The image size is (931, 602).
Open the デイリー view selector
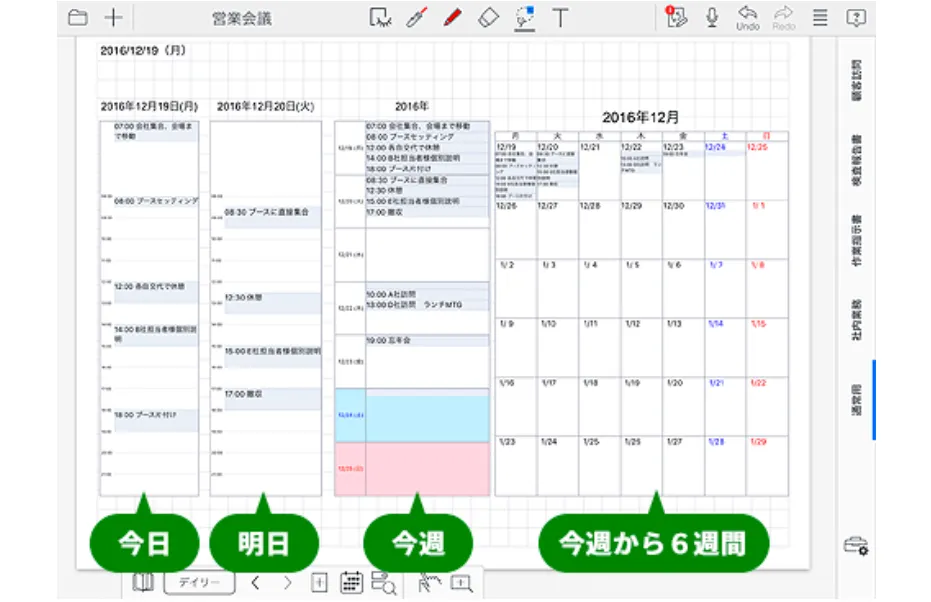[201, 583]
